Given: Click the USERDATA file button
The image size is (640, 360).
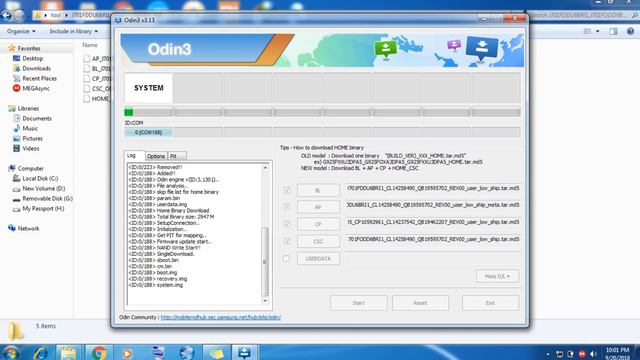Looking at the screenshot, I should tap(318, 258).
